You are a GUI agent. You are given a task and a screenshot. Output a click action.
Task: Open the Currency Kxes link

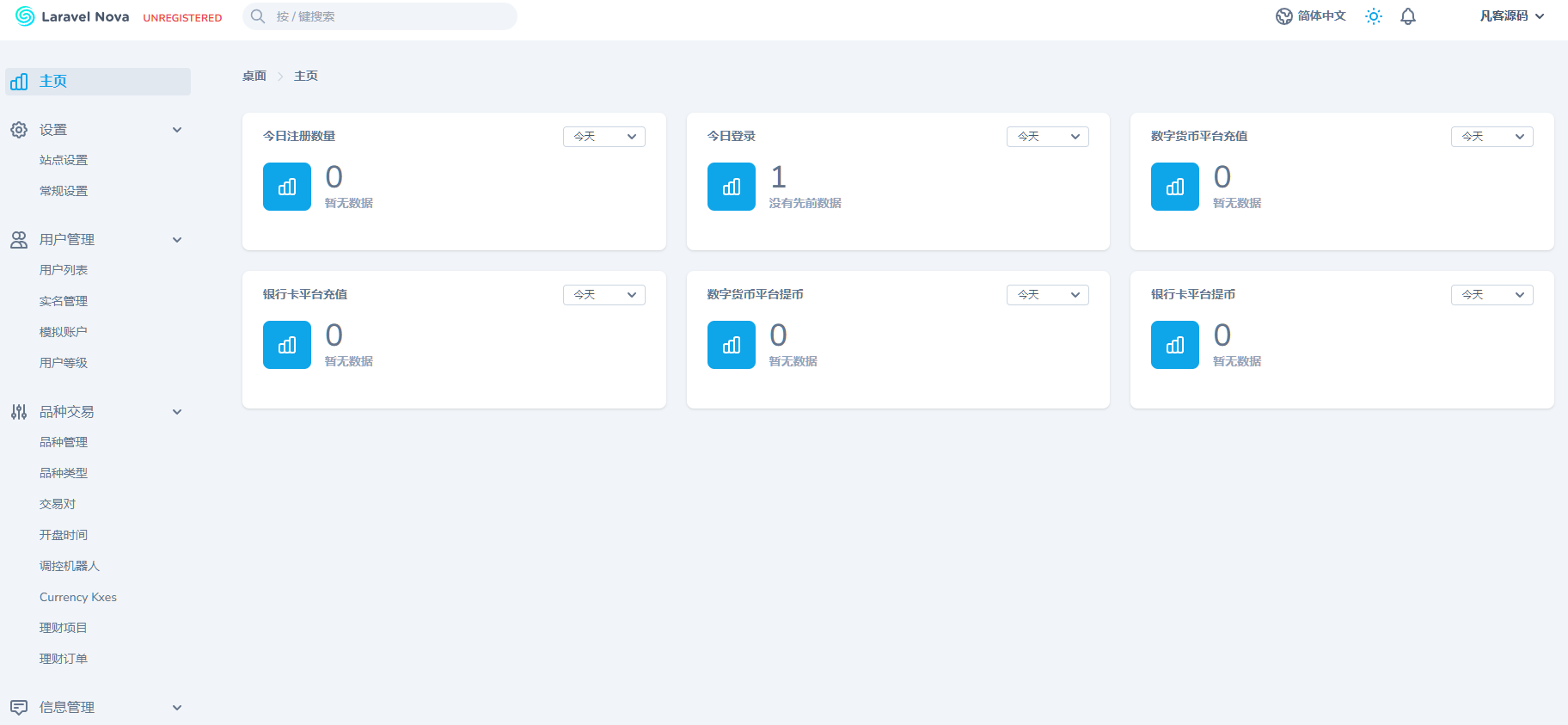click(x=78, y=597)
